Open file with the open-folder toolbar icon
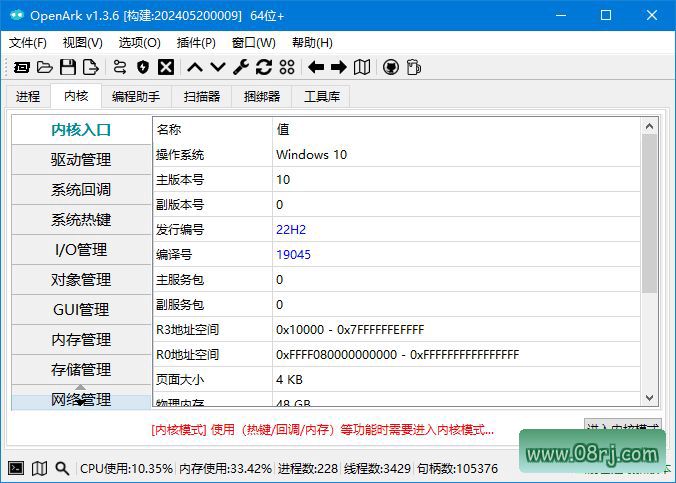Screen dimensions: 676x483 click(x=45, y=67)
